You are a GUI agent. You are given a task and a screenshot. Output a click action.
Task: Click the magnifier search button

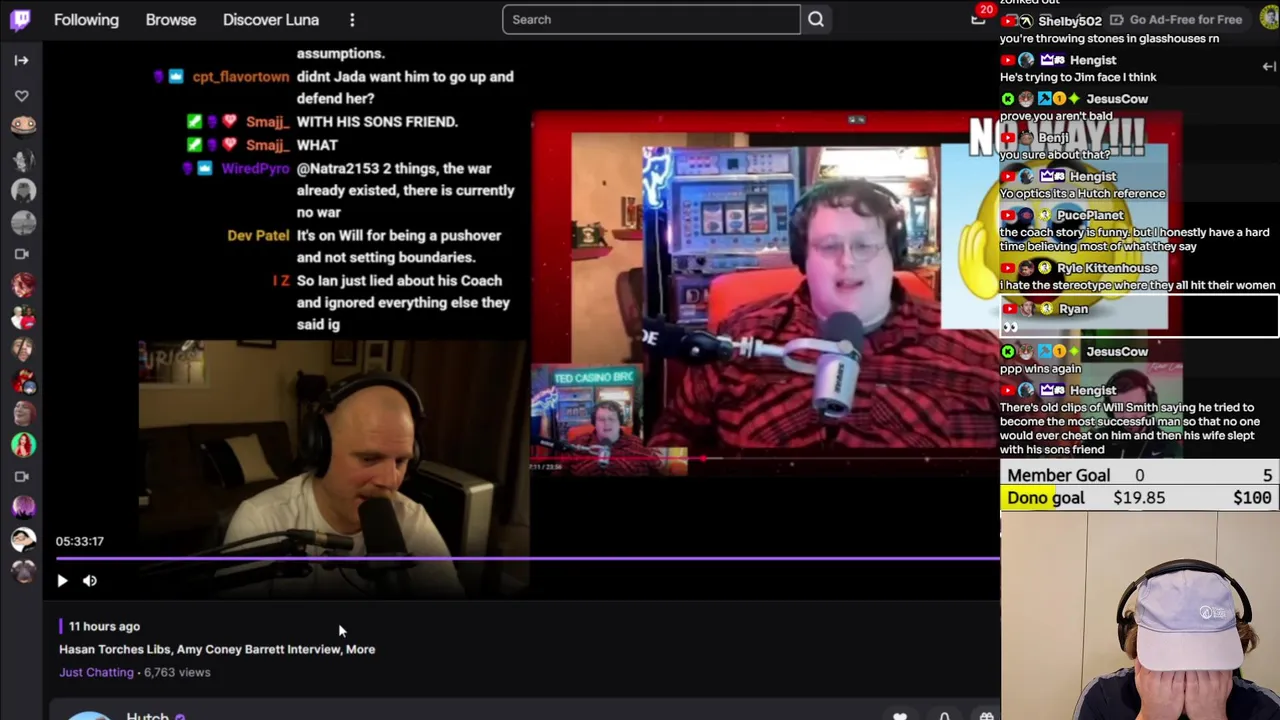tap(816, 19)
